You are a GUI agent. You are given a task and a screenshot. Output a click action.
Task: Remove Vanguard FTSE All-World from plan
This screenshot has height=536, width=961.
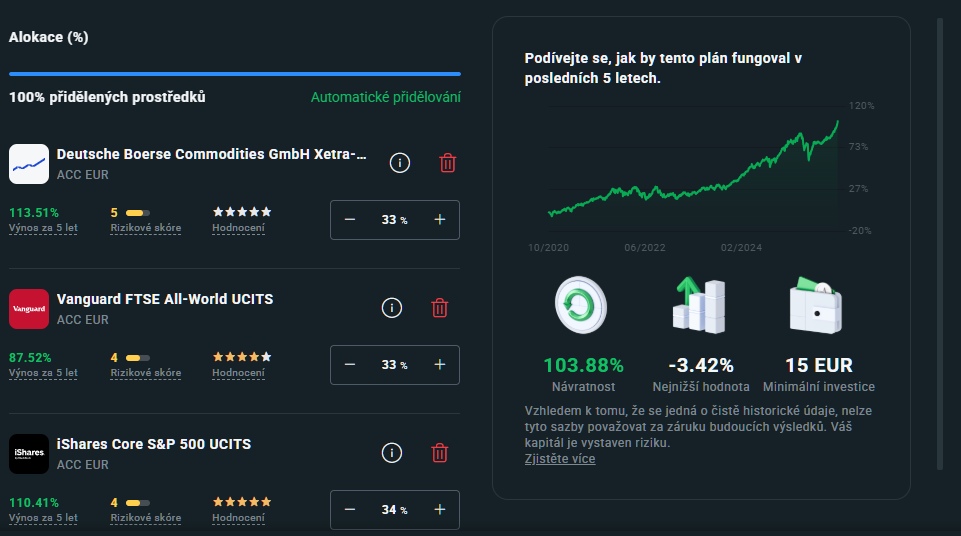tap(439, 308)
